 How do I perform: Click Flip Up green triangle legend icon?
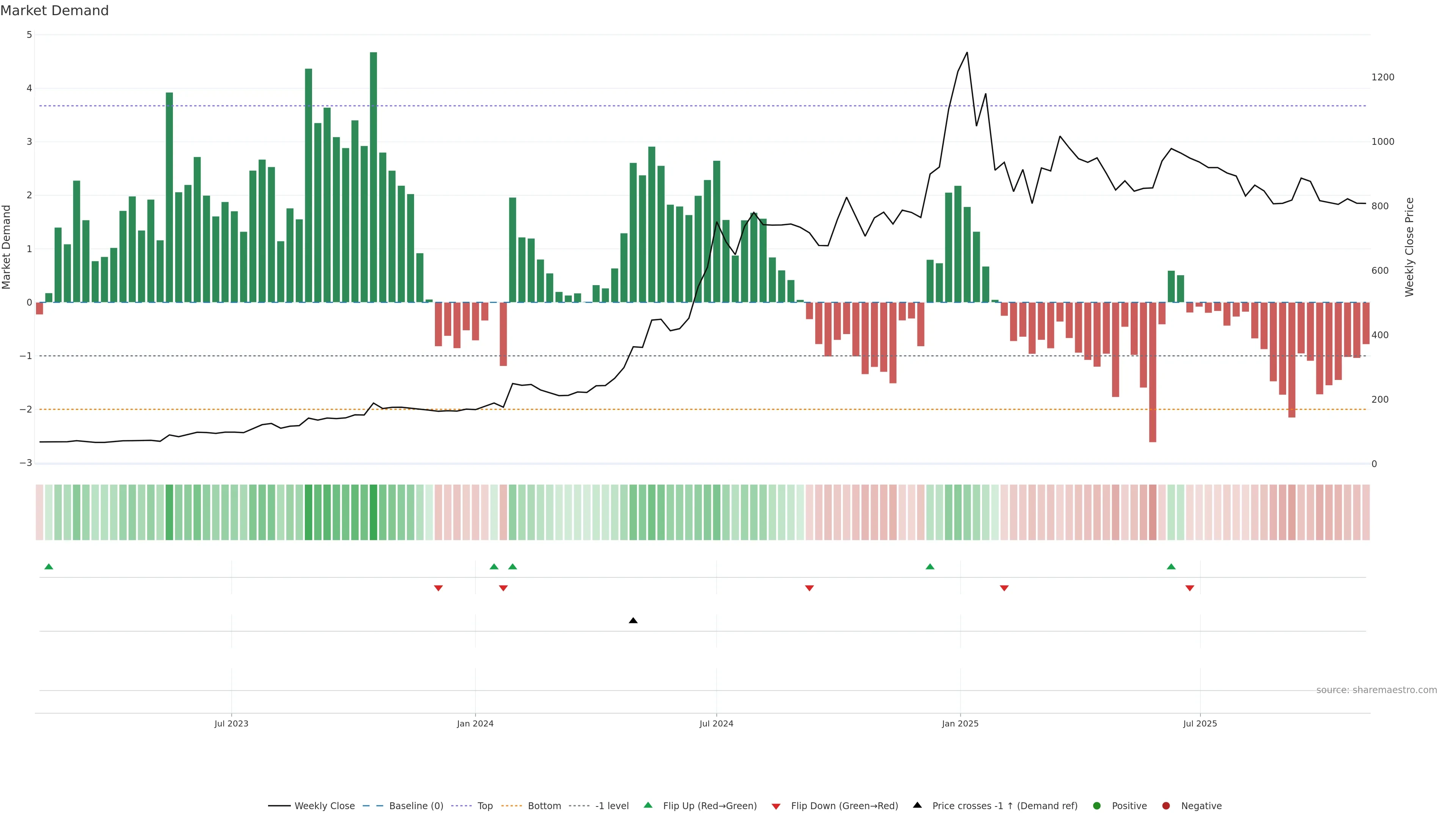tap(648, 805)
